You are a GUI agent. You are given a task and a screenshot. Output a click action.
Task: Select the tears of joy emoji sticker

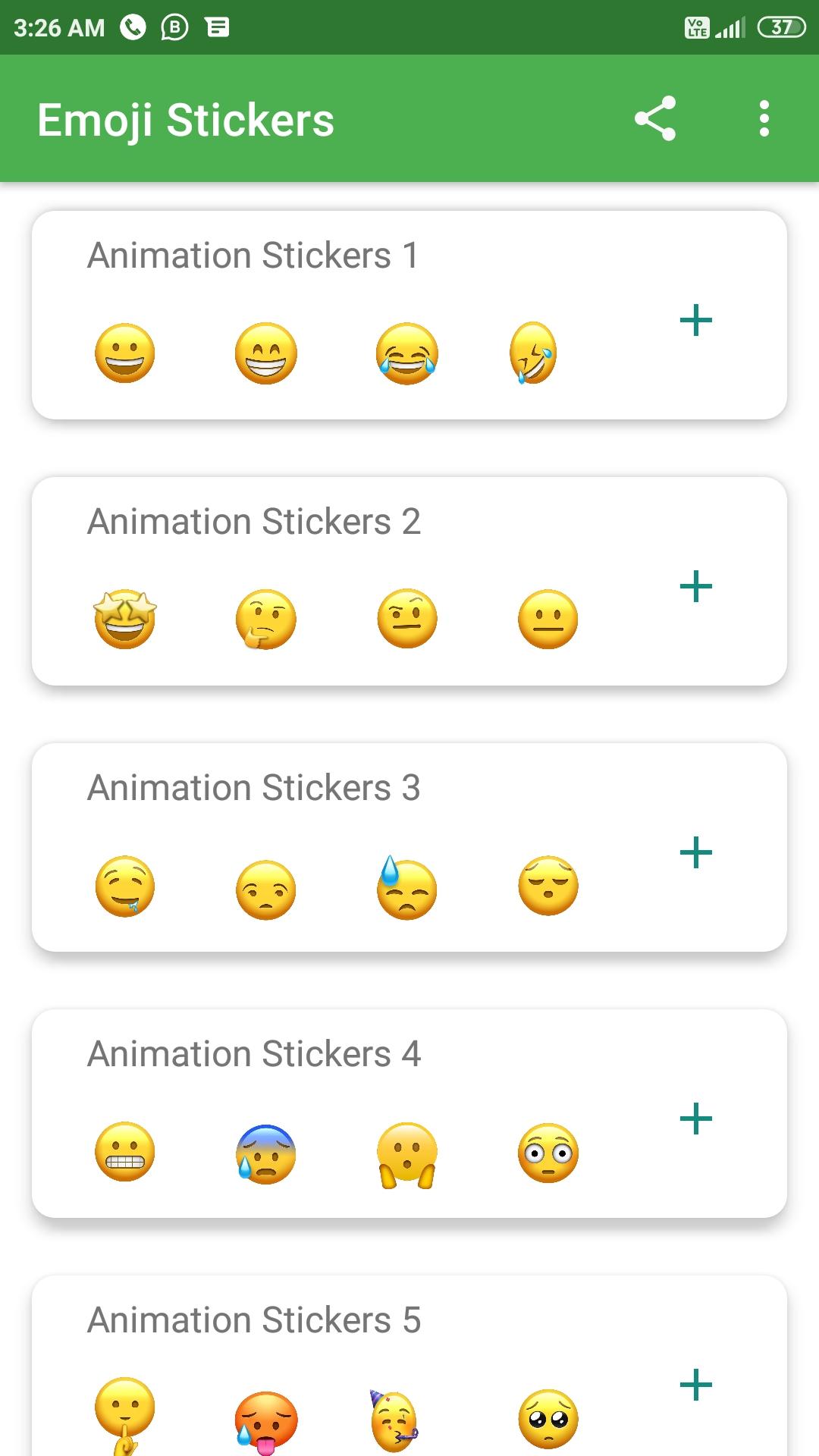point(407,353)
